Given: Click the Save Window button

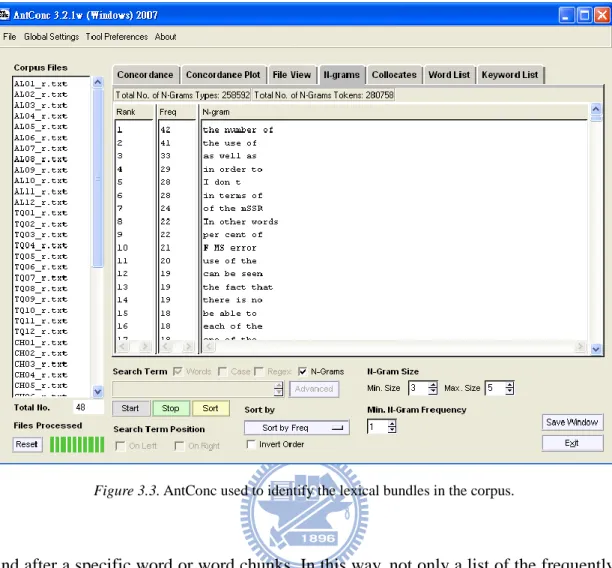Looking at the screenshot, I should coord(572,422).
